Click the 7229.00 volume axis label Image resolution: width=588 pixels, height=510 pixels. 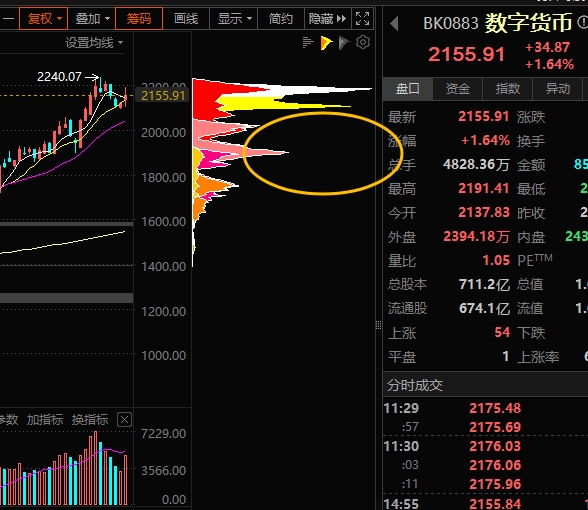pos(164,434)
